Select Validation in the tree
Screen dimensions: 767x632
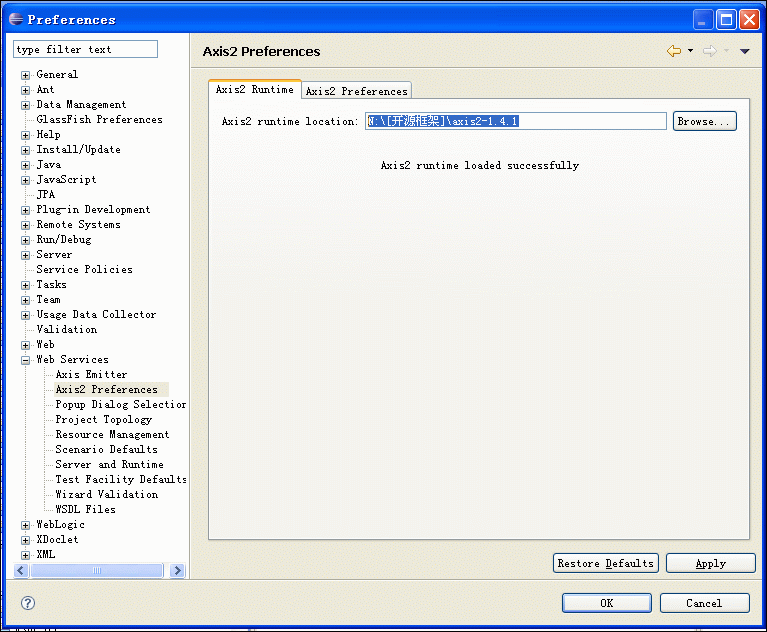[67, 329]
